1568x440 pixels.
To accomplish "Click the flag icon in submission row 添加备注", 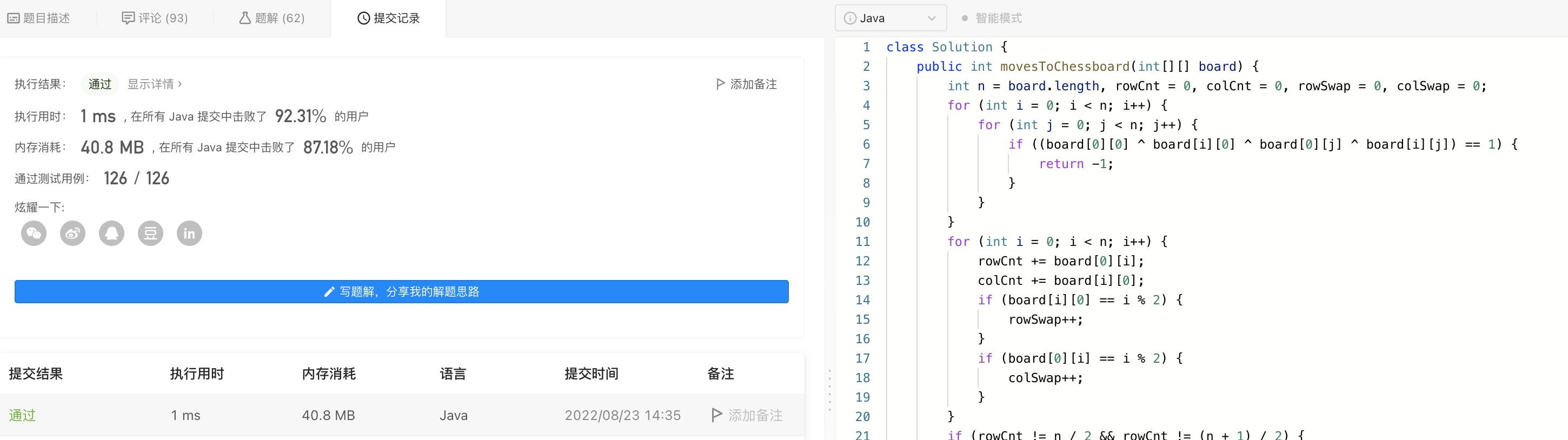I will 716,415.
